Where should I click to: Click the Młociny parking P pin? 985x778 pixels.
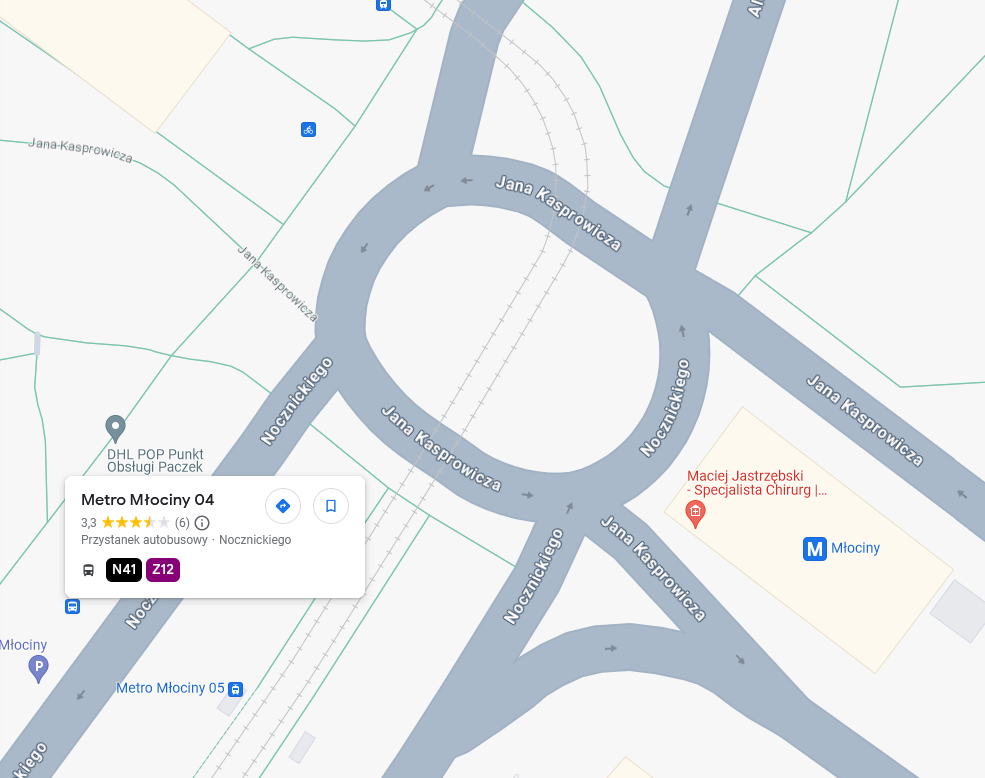(x=38, y=669)
